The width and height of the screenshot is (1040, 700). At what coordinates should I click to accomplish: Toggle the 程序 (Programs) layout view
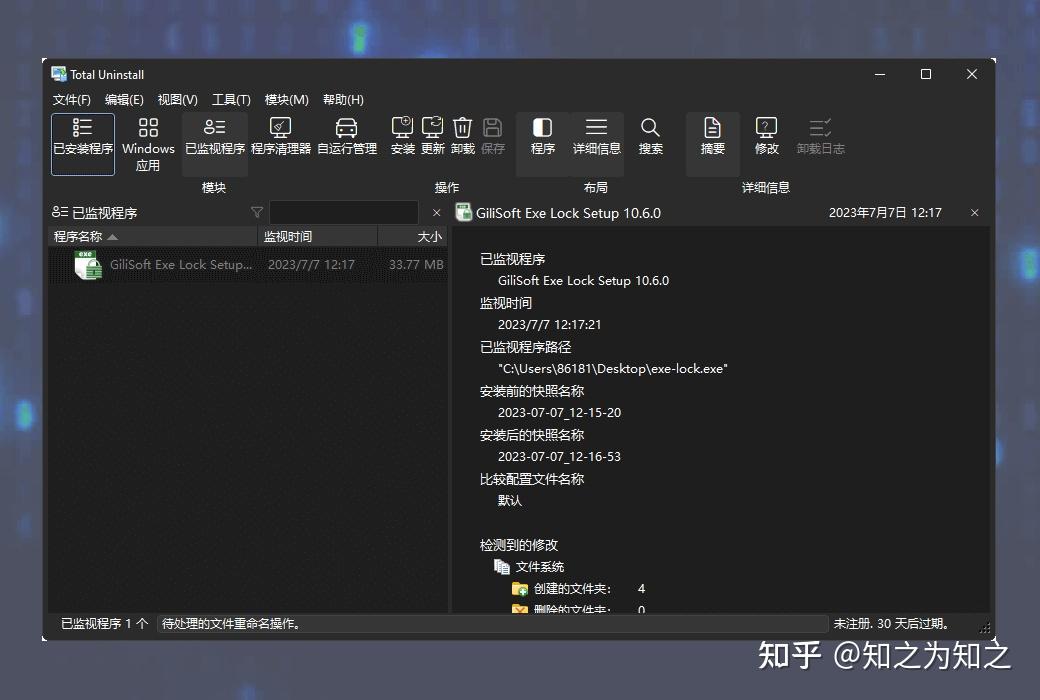click(542, 137)
